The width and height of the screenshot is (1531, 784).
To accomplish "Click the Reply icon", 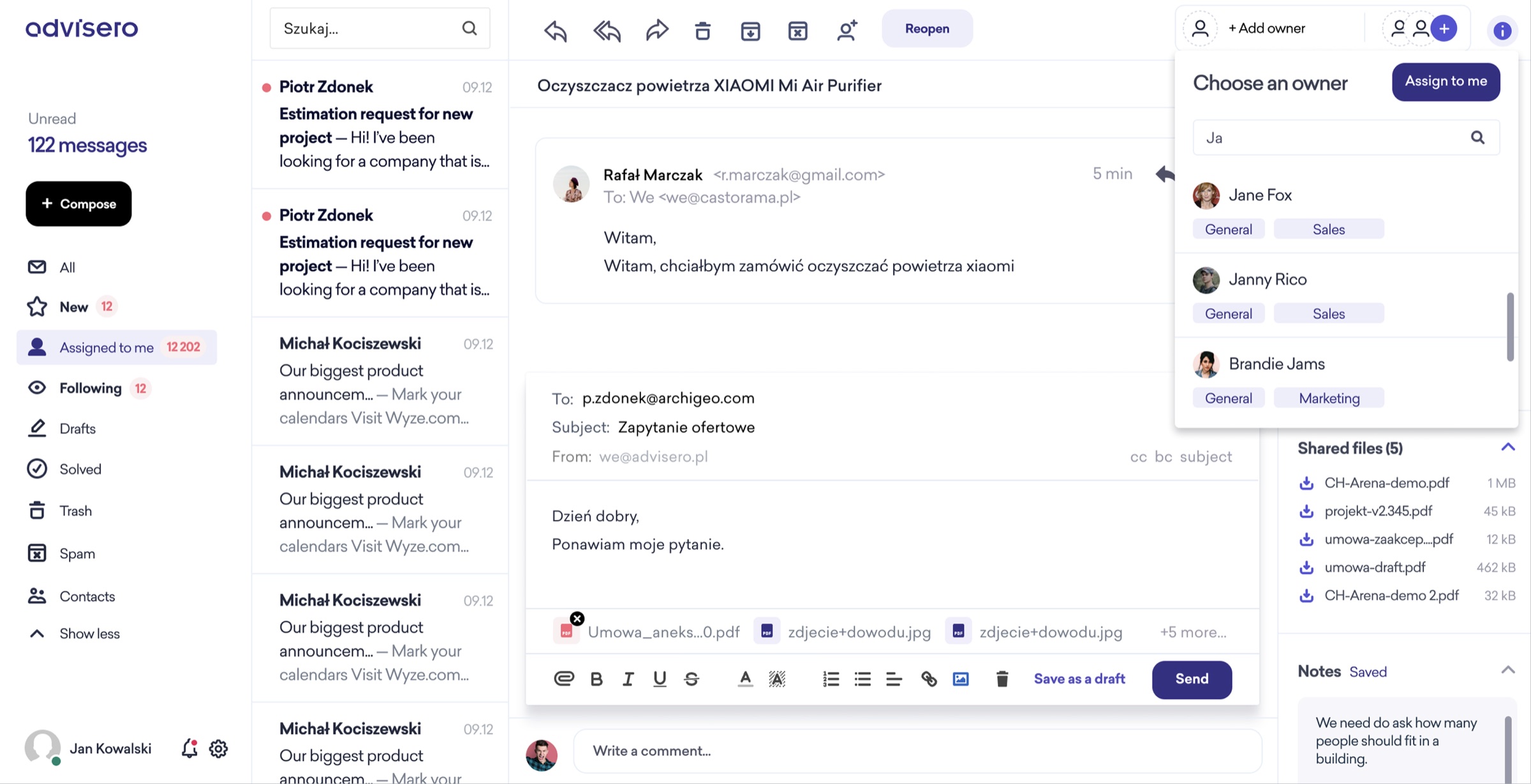I will 554,29.
